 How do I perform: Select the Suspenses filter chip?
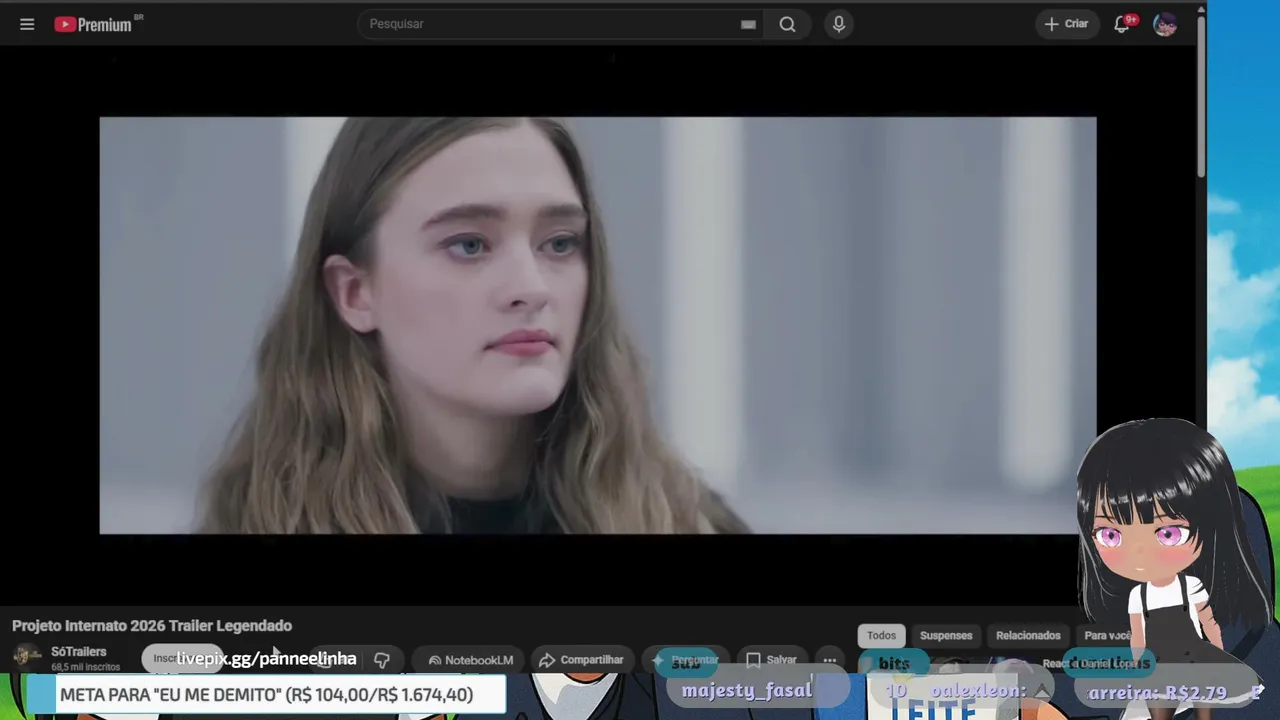[946, 636]
